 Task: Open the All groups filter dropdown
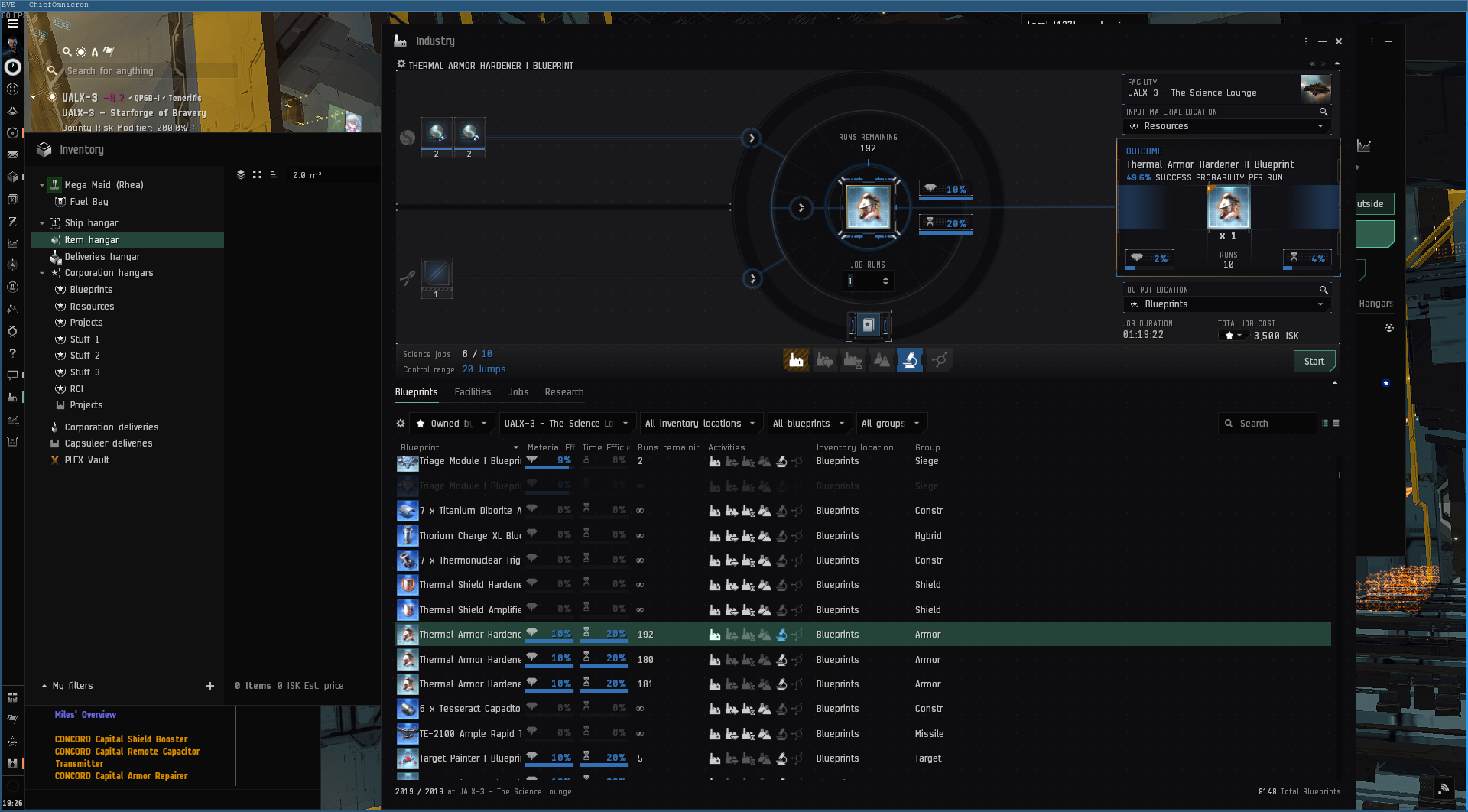(x=890, y=424)
